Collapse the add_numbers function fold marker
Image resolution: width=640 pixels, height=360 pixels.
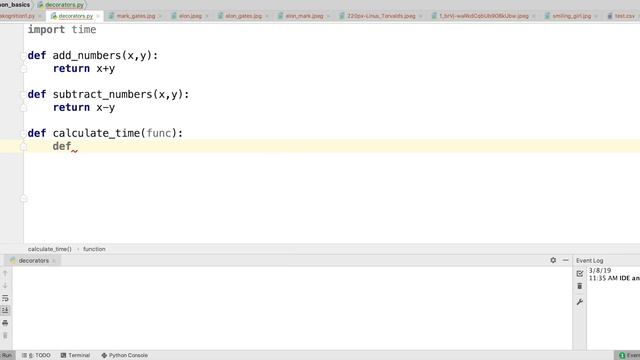coord(23,56)
